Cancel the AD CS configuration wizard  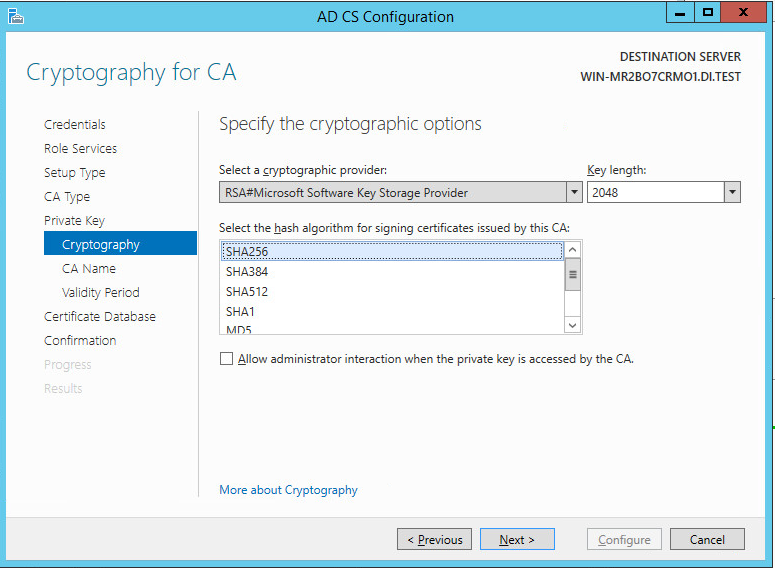click(707, 540)
